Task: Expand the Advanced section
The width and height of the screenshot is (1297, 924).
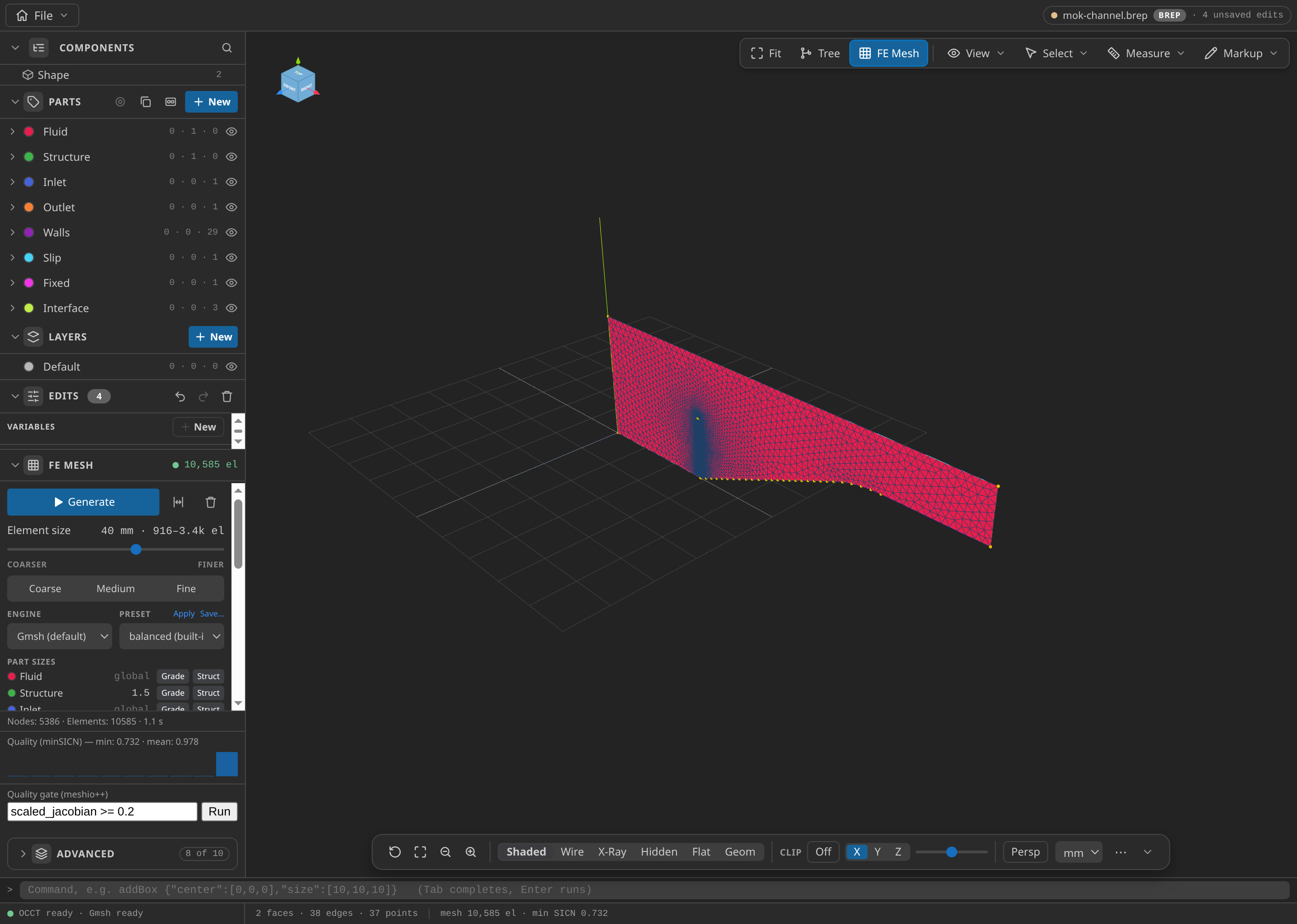Action: [23, 853]
